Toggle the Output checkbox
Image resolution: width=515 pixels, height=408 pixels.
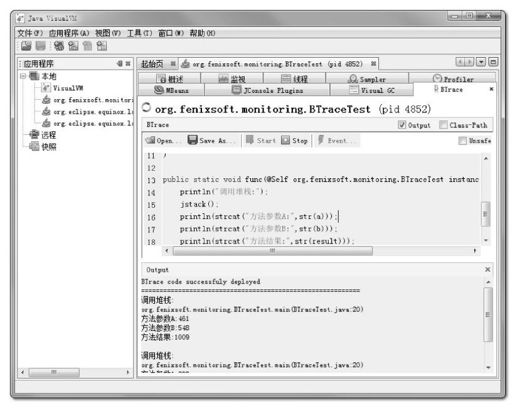402,125
